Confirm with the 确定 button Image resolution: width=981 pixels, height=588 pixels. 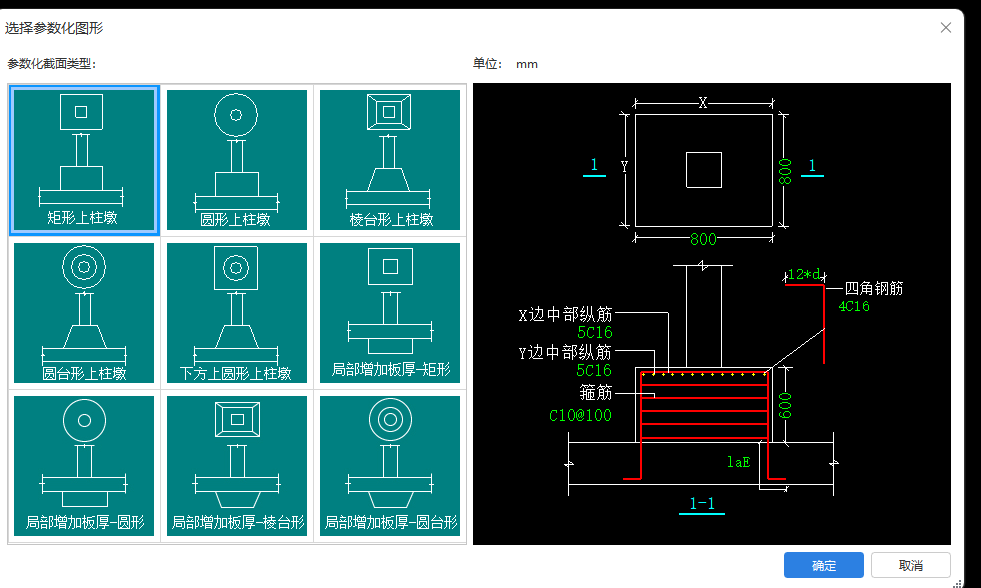pos(823,565)
